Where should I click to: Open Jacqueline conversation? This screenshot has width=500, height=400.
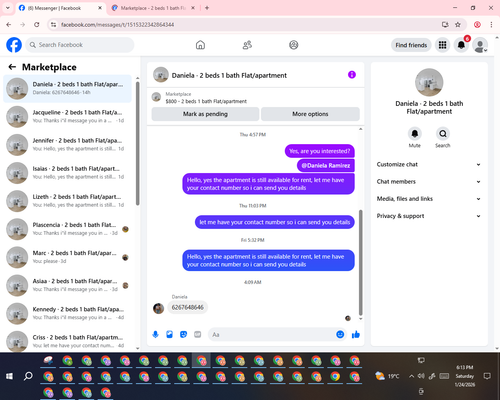point(67,117)
